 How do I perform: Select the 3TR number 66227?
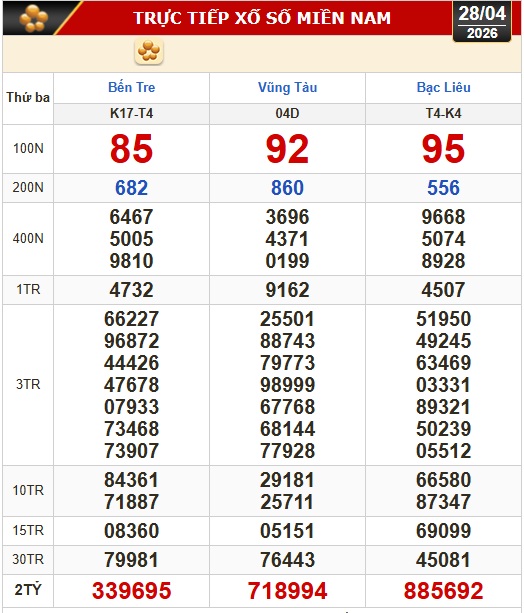coord(131,319)
